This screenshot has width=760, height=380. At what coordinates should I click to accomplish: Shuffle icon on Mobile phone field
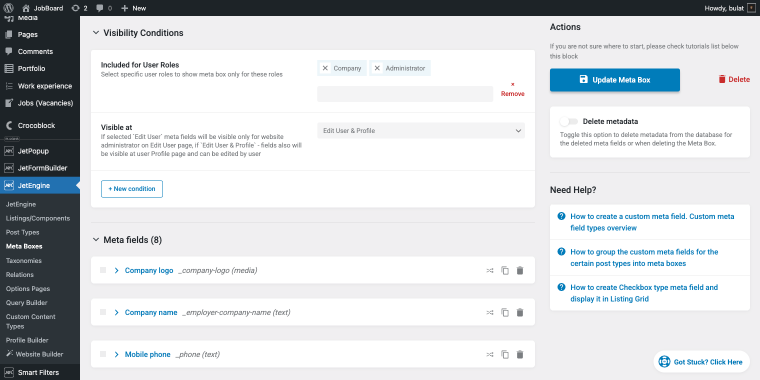click(x=490, y=355)
